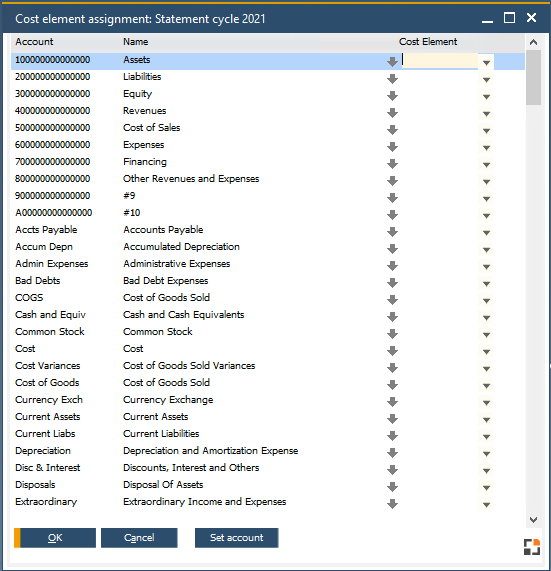Click the down-arrow icon for Bad Debt Expenses
Screen dimensions: 551x571
click(392, 283)
